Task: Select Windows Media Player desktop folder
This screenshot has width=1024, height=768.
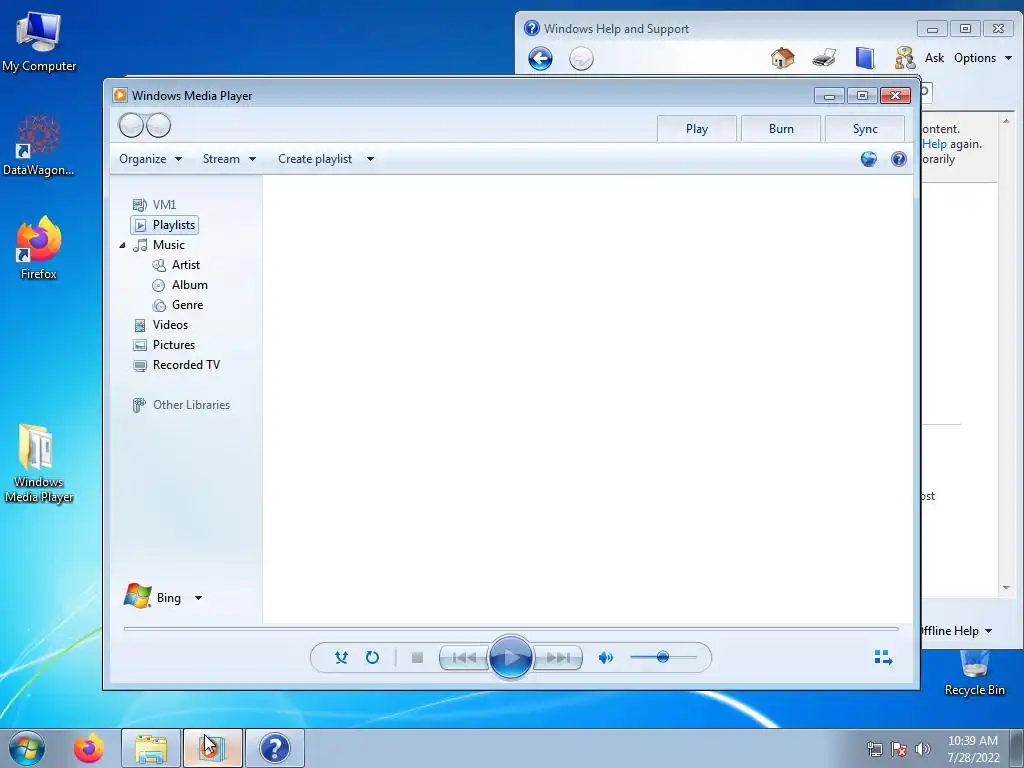Action: (39, 464)
